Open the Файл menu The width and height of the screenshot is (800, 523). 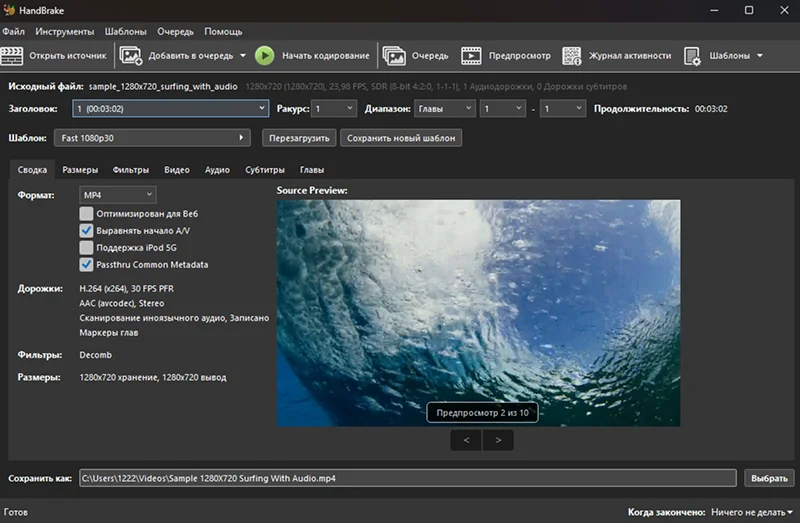click(x=13, y=32)
